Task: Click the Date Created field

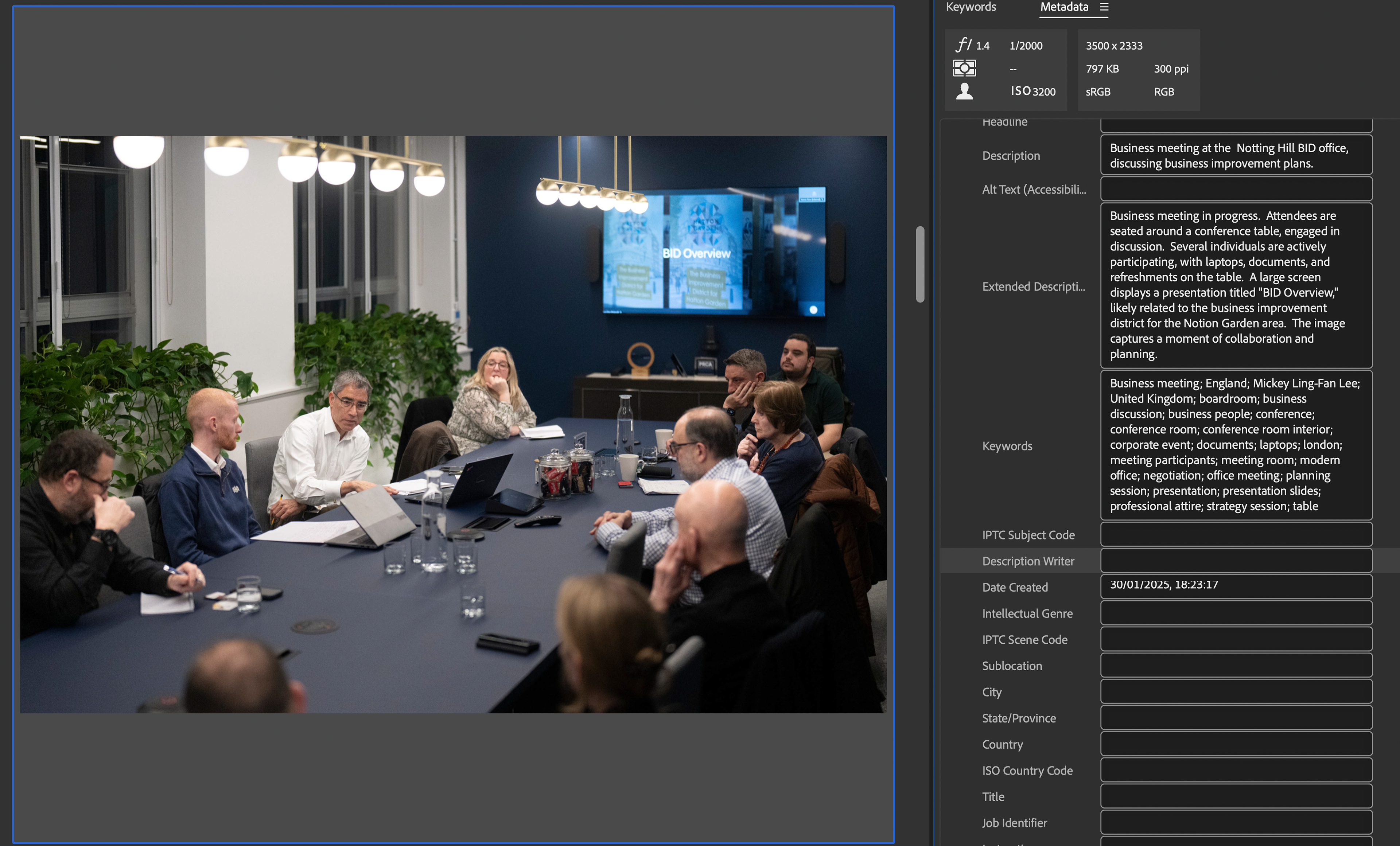Action: 1236,586
